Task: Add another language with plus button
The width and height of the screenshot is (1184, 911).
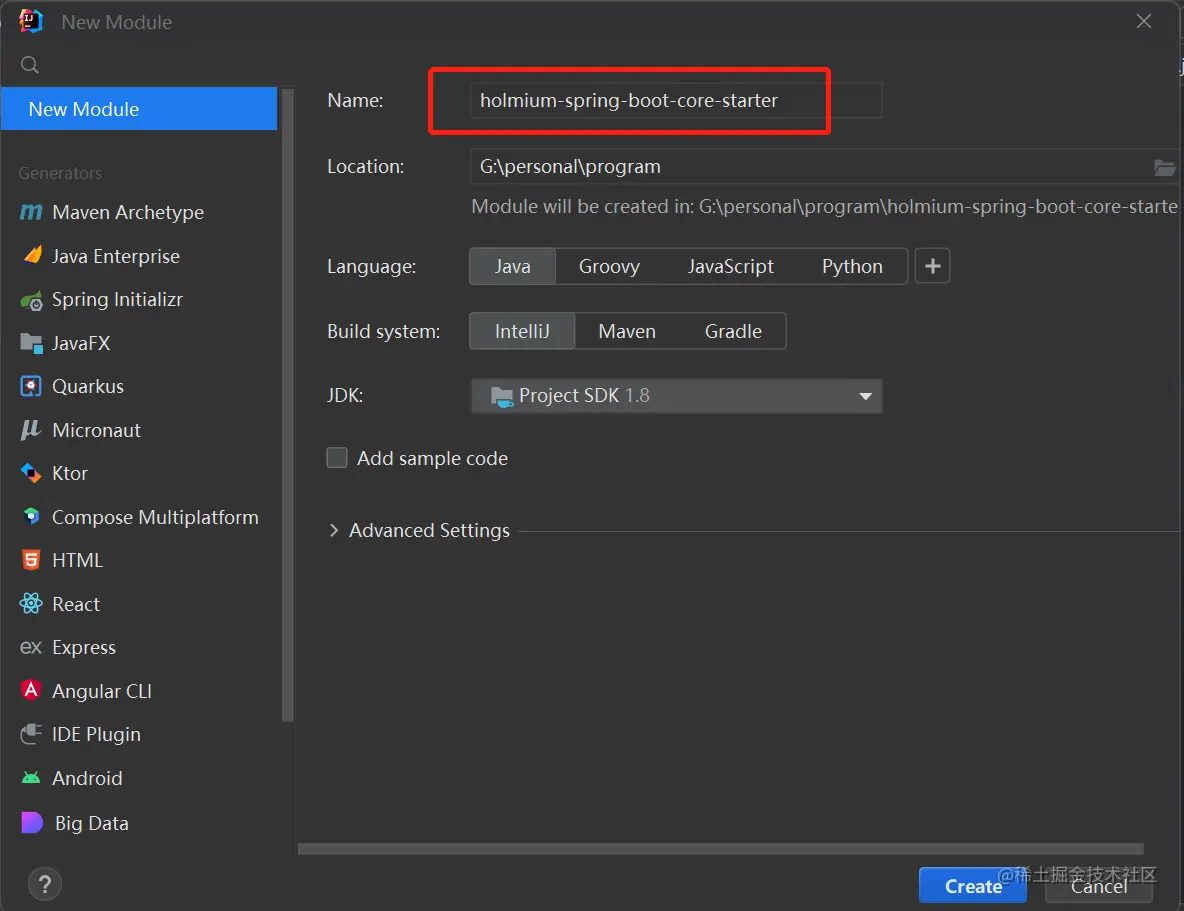Action: tap(932, 267)
